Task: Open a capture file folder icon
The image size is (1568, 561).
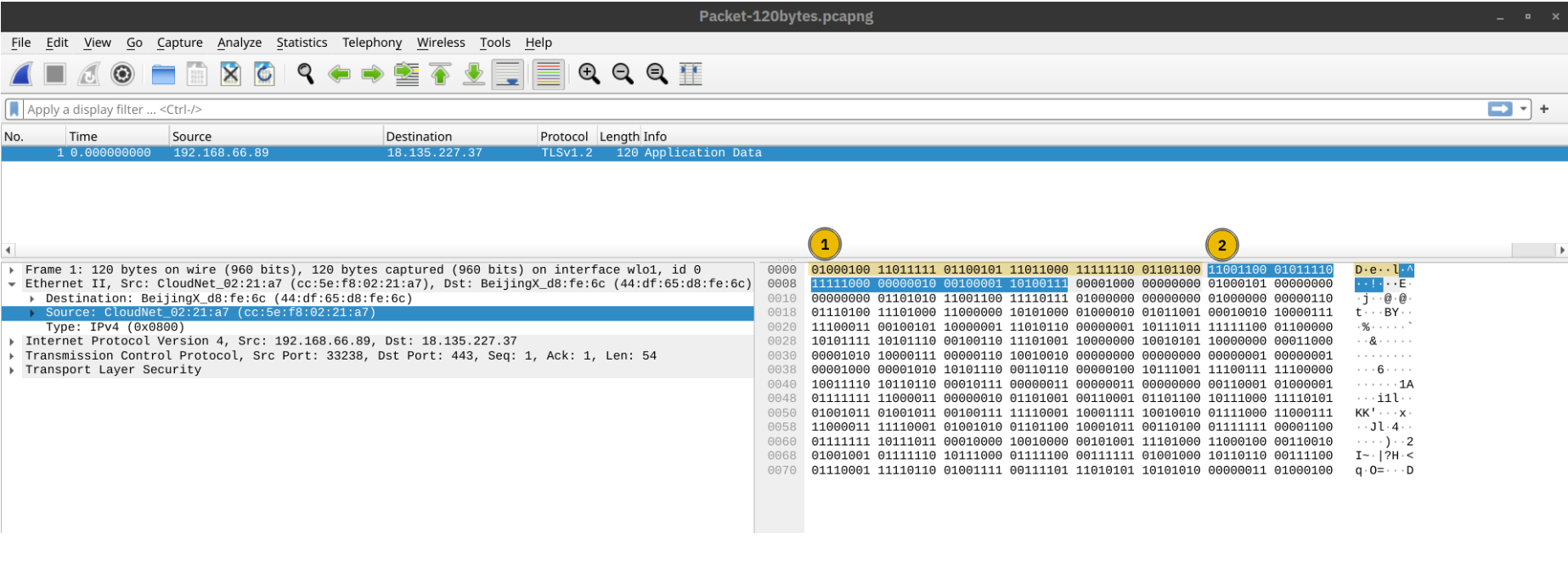Action: click(163, 75)
